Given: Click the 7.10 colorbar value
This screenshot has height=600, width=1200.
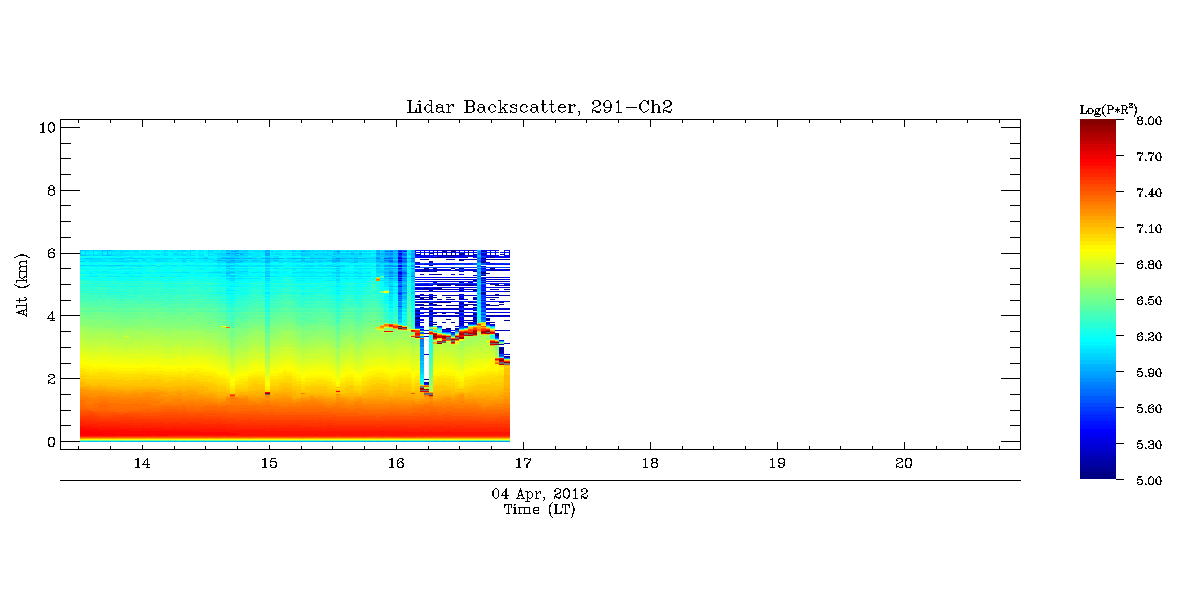Looking at the screenshot, I should pos(1148,229).
